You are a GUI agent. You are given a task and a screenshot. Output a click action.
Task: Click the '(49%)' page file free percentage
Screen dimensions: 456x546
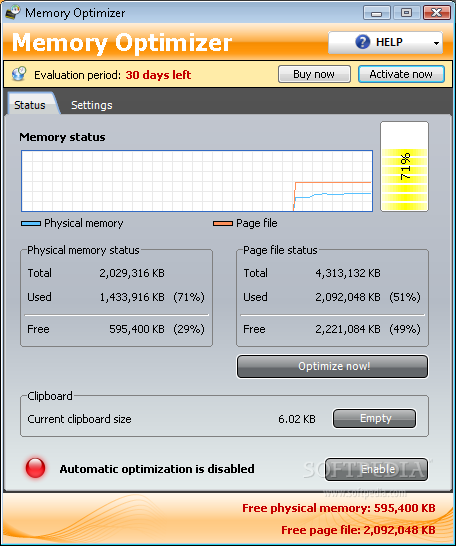(405, 329)
